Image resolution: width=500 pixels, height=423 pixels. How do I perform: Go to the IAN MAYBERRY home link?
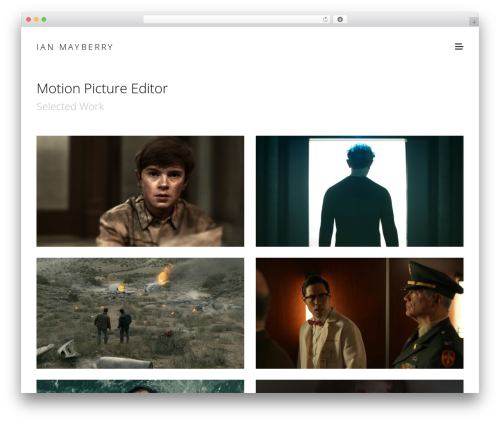(75, 47)
